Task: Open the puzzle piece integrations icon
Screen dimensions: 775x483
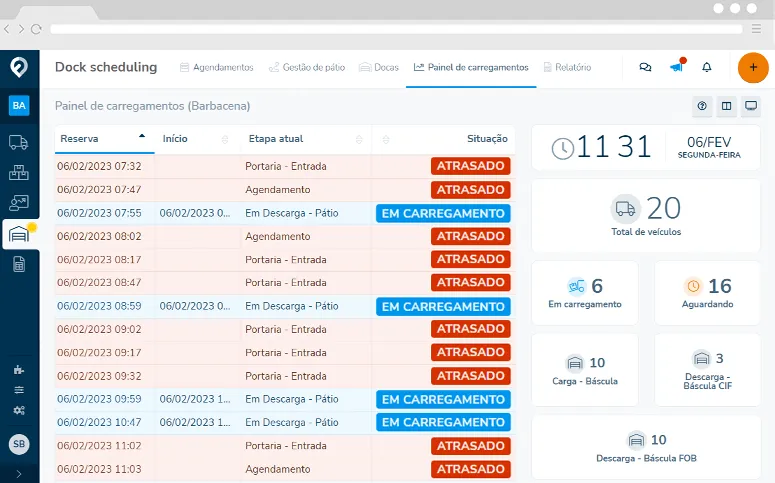Action: [19, 370]
